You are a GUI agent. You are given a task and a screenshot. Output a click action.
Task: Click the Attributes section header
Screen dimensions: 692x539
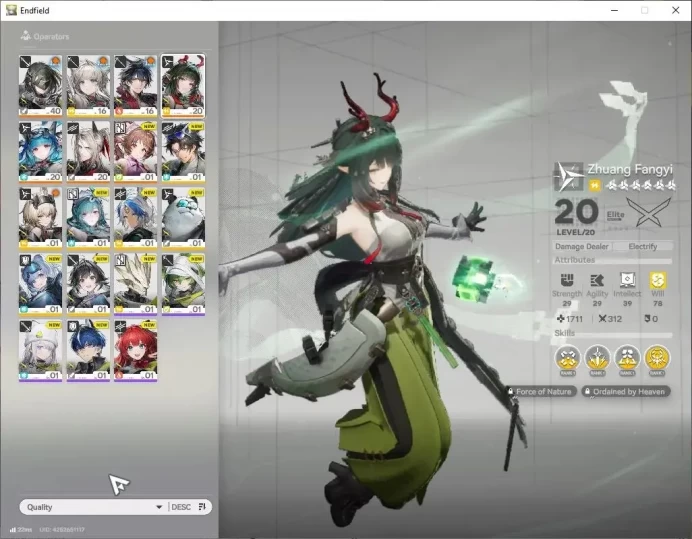click(x=575, y=260)
